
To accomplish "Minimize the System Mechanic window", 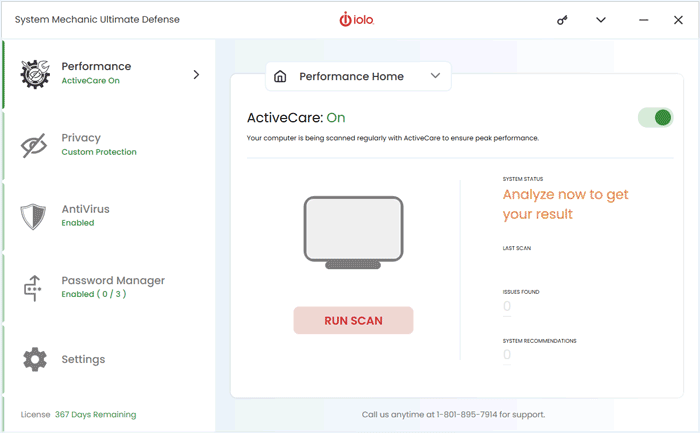I will pyautogui.click(x=643, y=20).
